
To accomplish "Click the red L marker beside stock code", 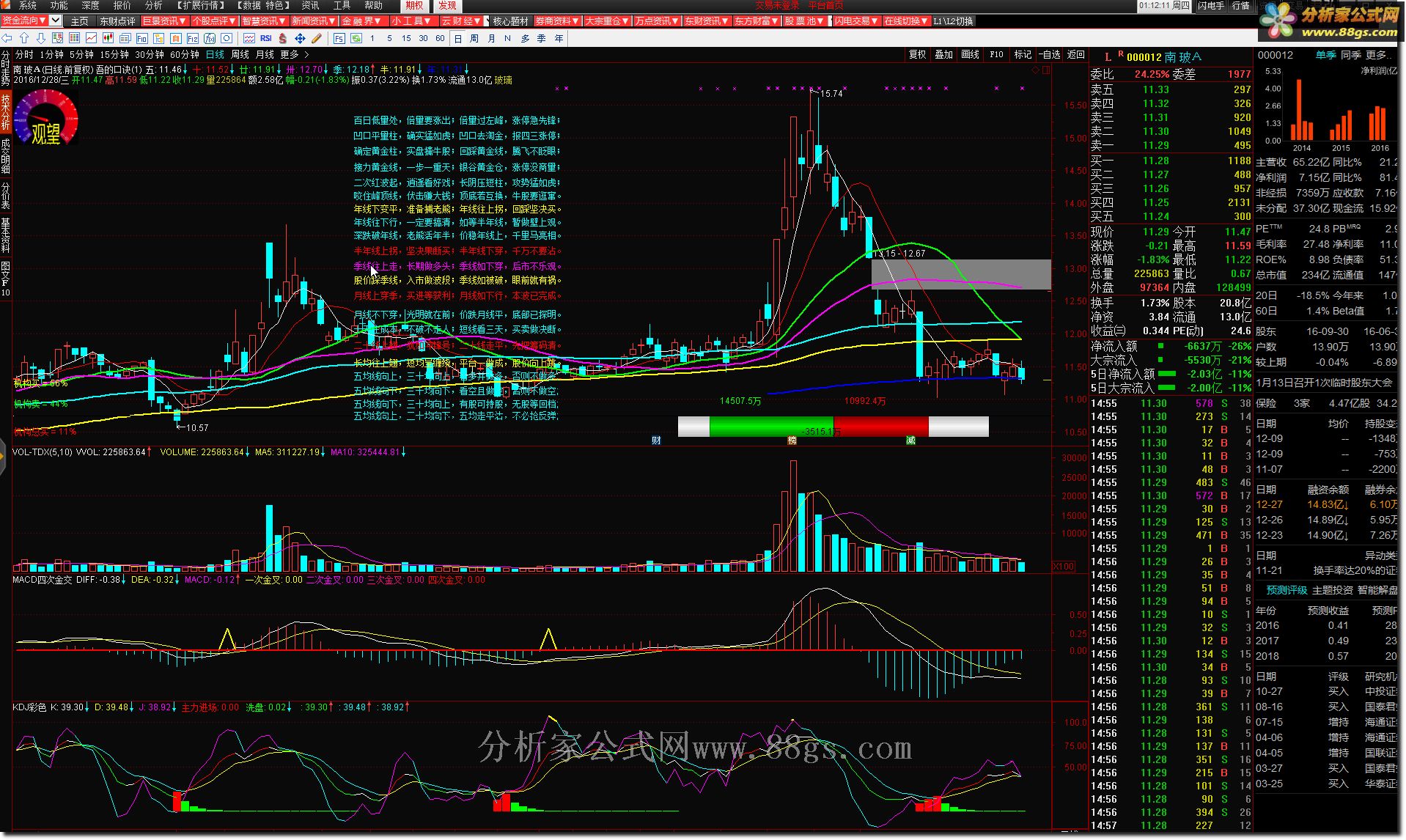I will 1108,56.
